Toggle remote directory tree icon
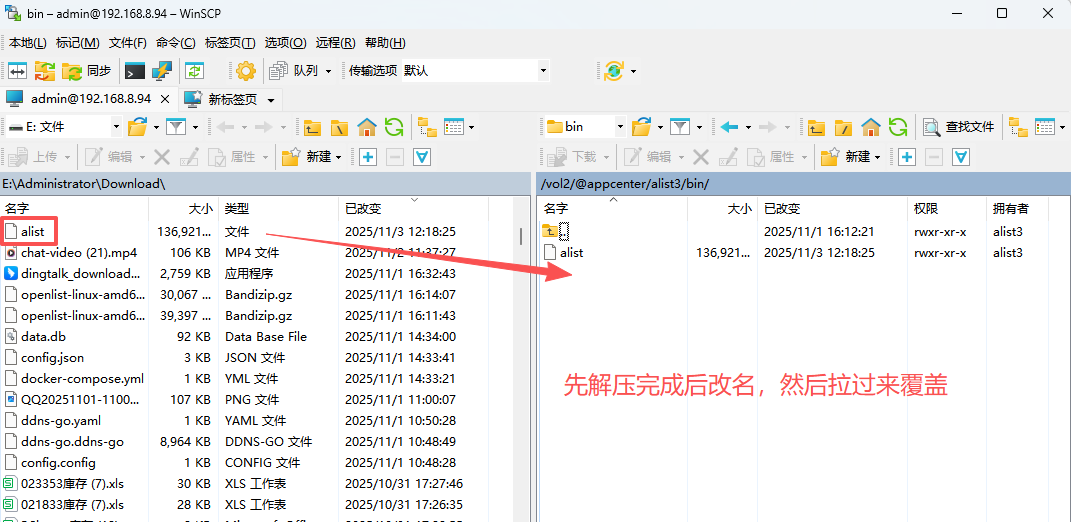This screenshot has height=522, width=1071. [1018, 127]
